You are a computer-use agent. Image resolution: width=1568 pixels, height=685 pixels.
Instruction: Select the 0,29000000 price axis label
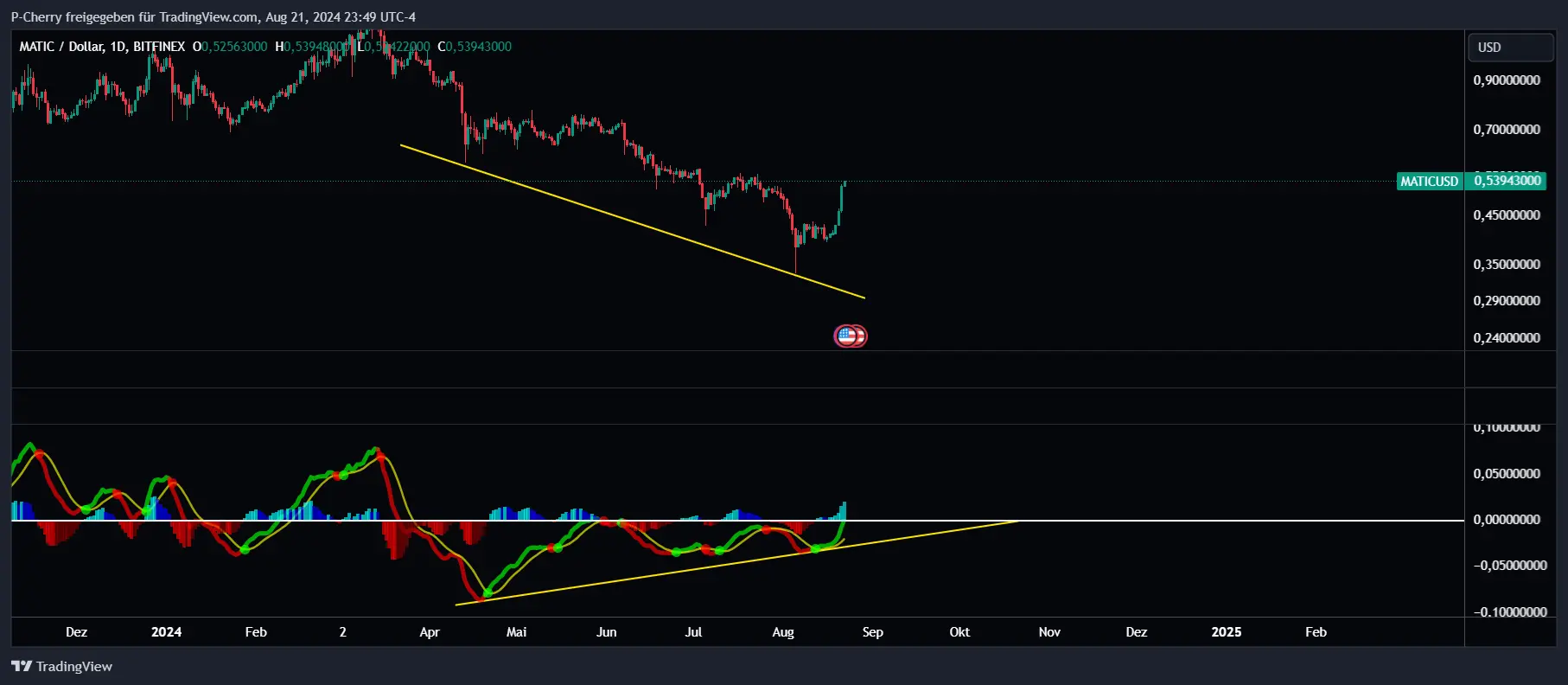(x=1507, y=300)
